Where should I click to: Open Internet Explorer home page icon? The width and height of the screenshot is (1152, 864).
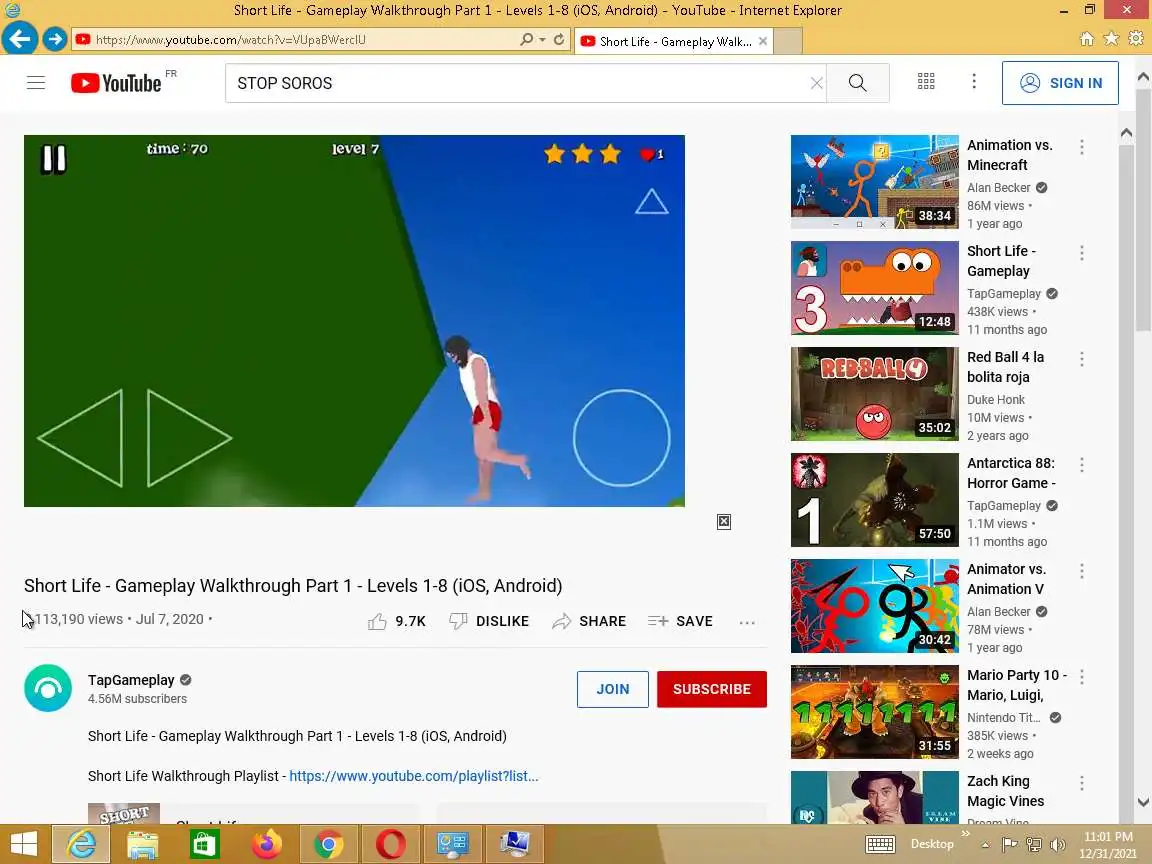pos(1086,39)
